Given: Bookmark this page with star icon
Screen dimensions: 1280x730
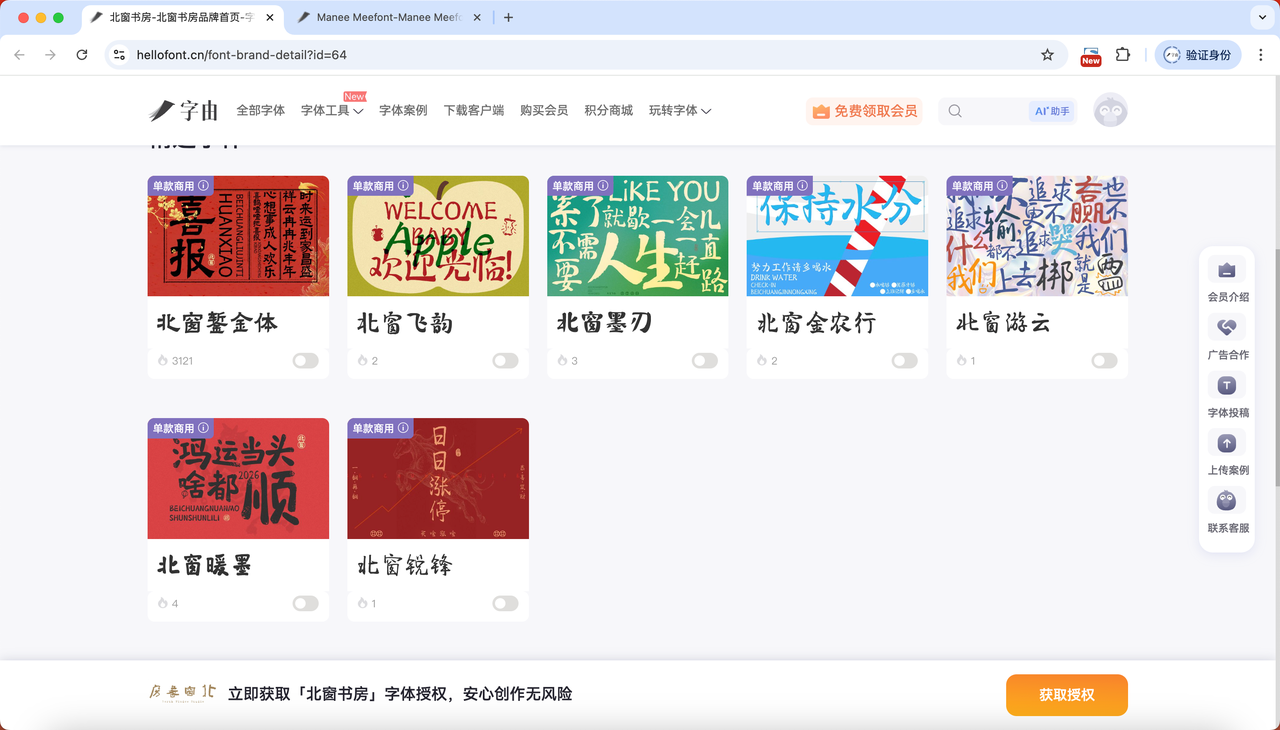Looking at the screenshot, I should click(1047, 55).
